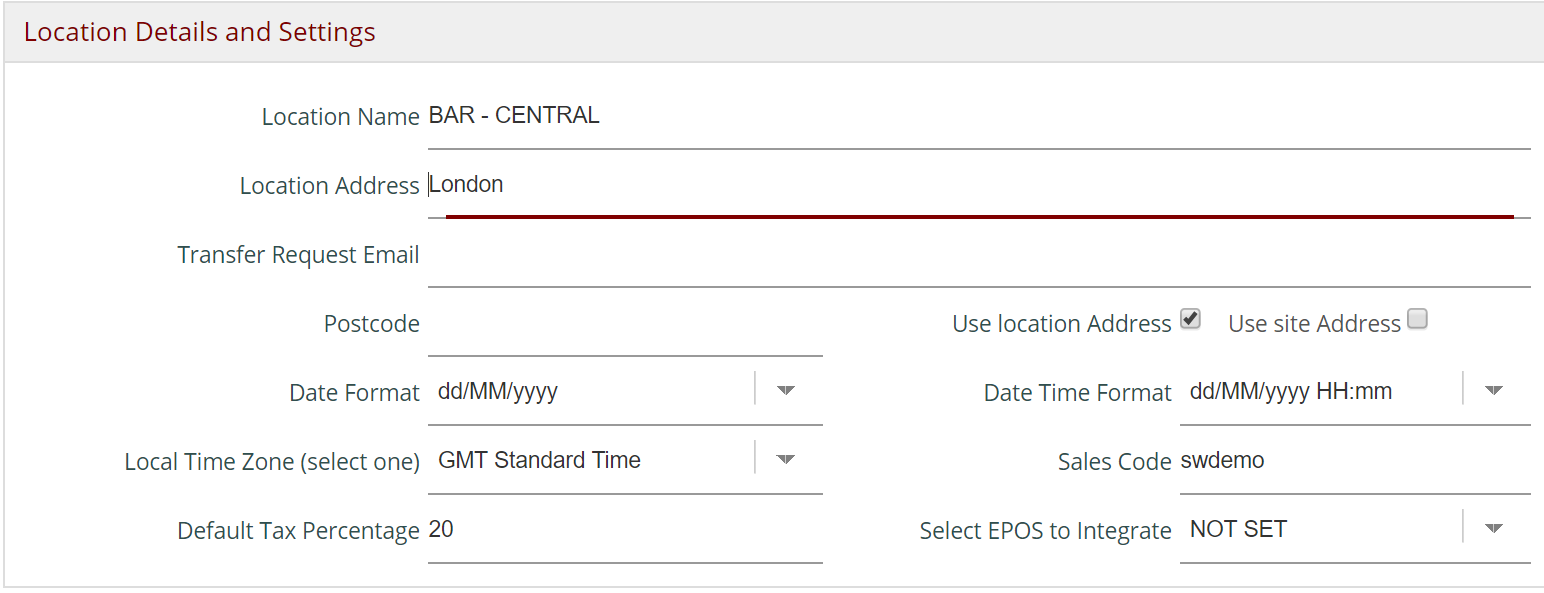Click the empty Transfer Request Email field
1544x593 pixels.
tap(700, 254)
